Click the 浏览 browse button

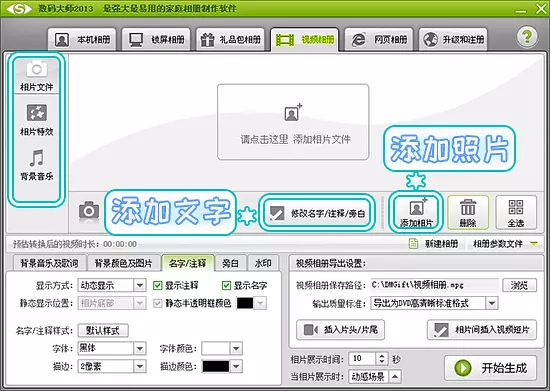tap(519, 285)
